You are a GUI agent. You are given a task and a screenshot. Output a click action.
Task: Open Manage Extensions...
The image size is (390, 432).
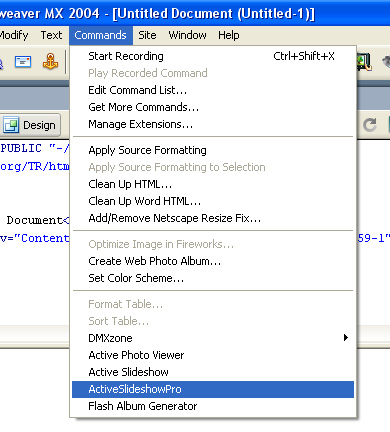pyautogui.click(x=213, y=124)
